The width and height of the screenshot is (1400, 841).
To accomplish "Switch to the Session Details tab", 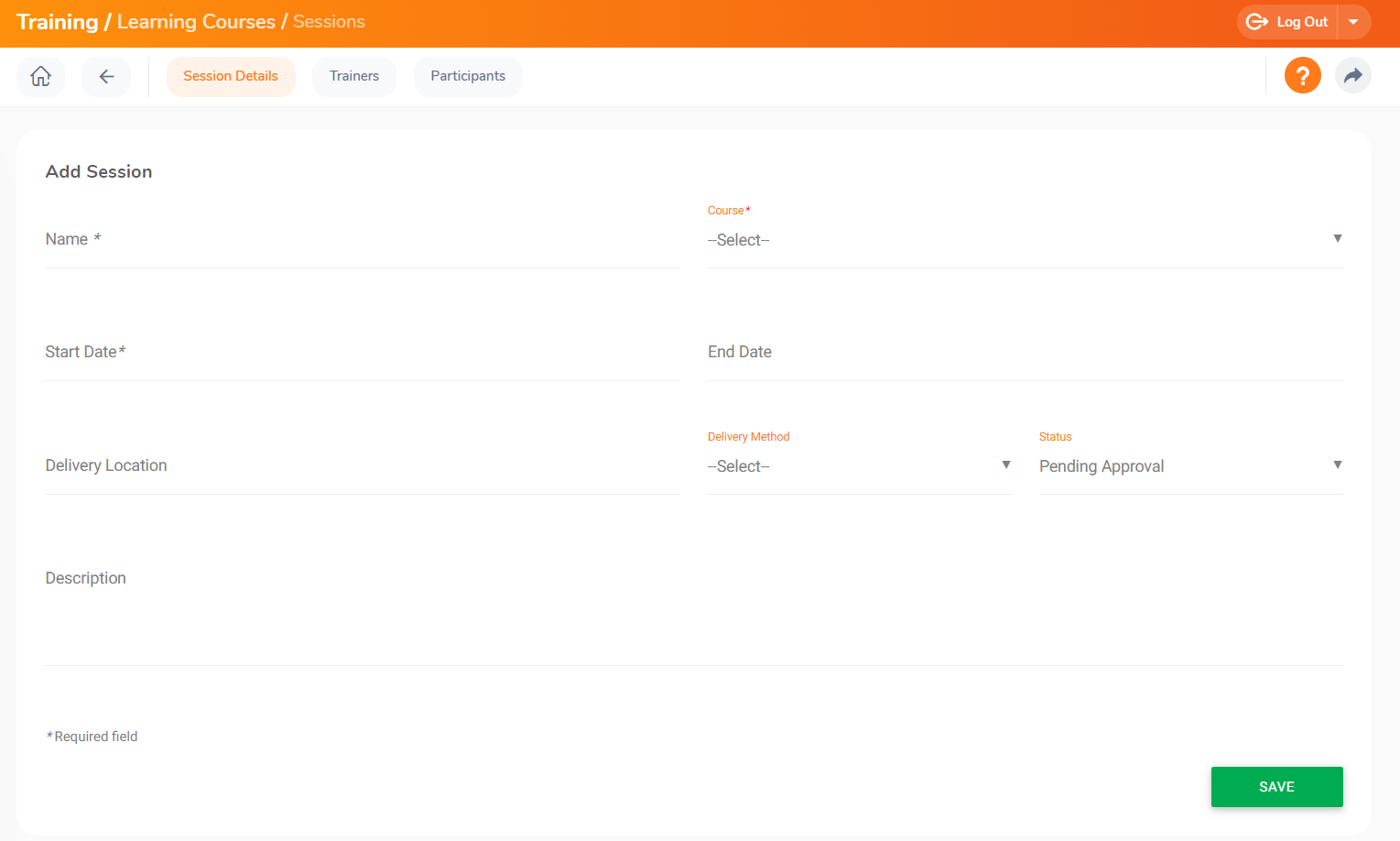I will click(x=231, y=76).
